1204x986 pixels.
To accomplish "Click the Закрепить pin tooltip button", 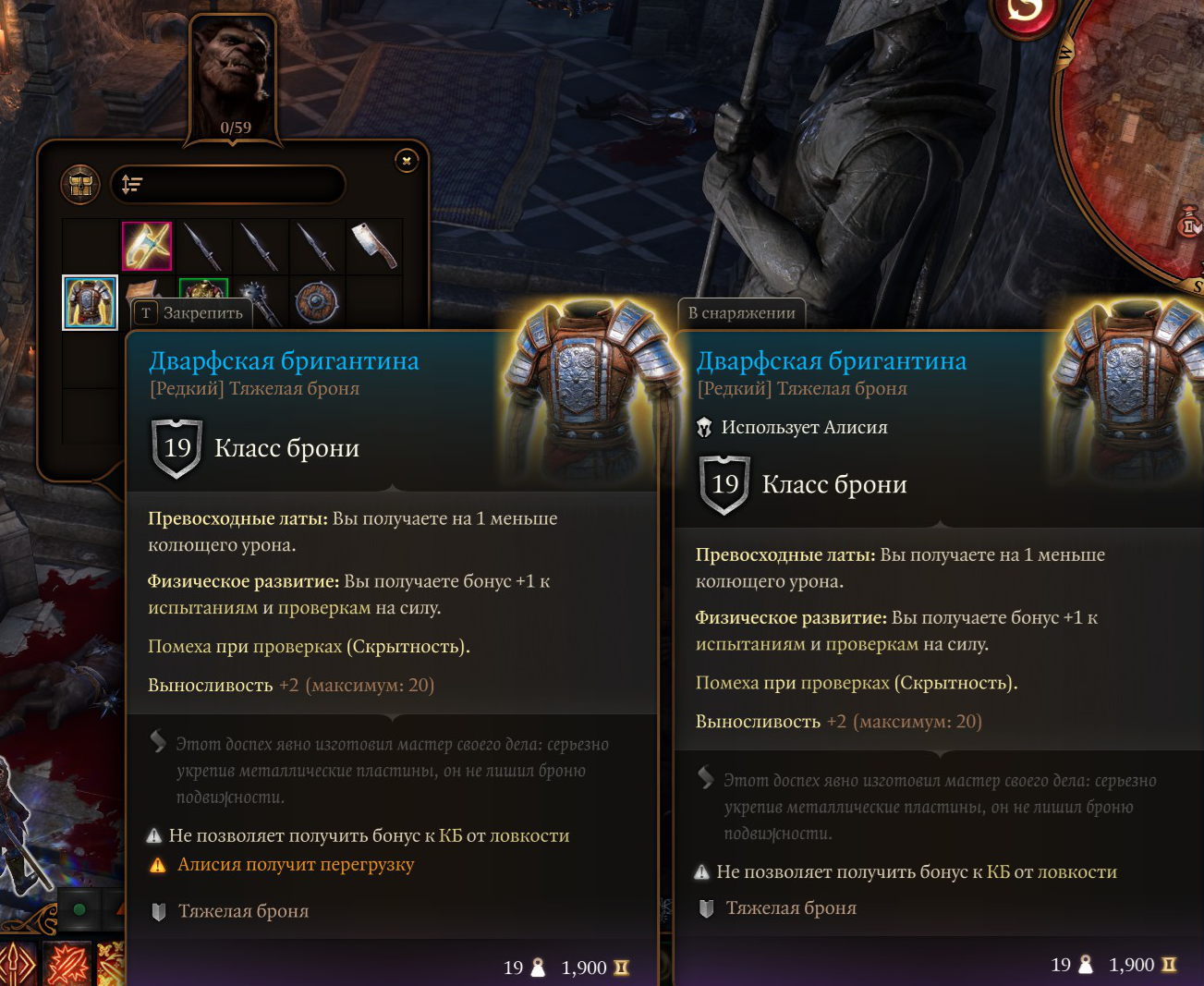I will (192, 313).
